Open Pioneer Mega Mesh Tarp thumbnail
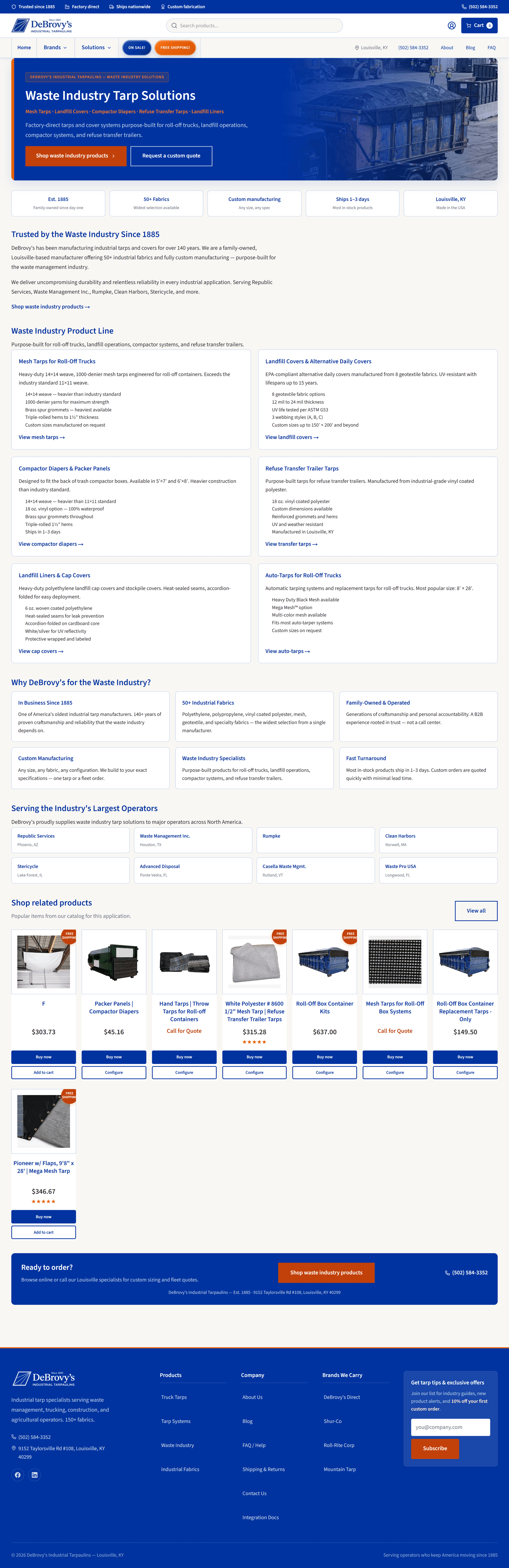The width and height of the screenshot is (509, 1568). click(x=44, y=1121)
